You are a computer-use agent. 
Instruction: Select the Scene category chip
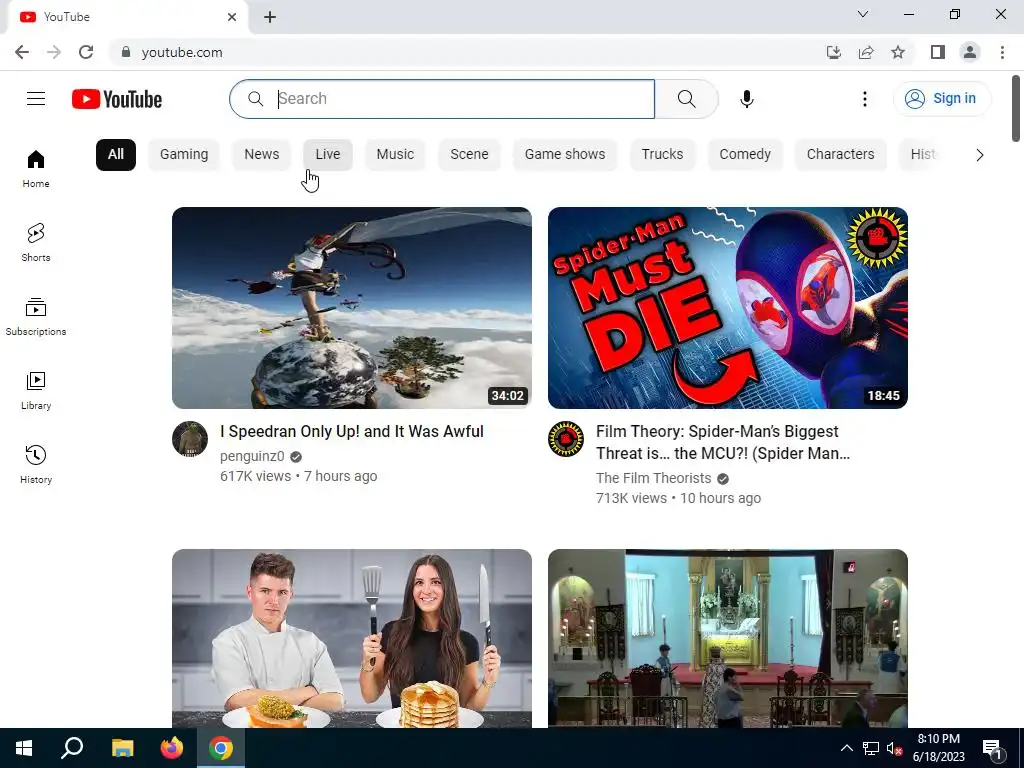pos(470,155)
